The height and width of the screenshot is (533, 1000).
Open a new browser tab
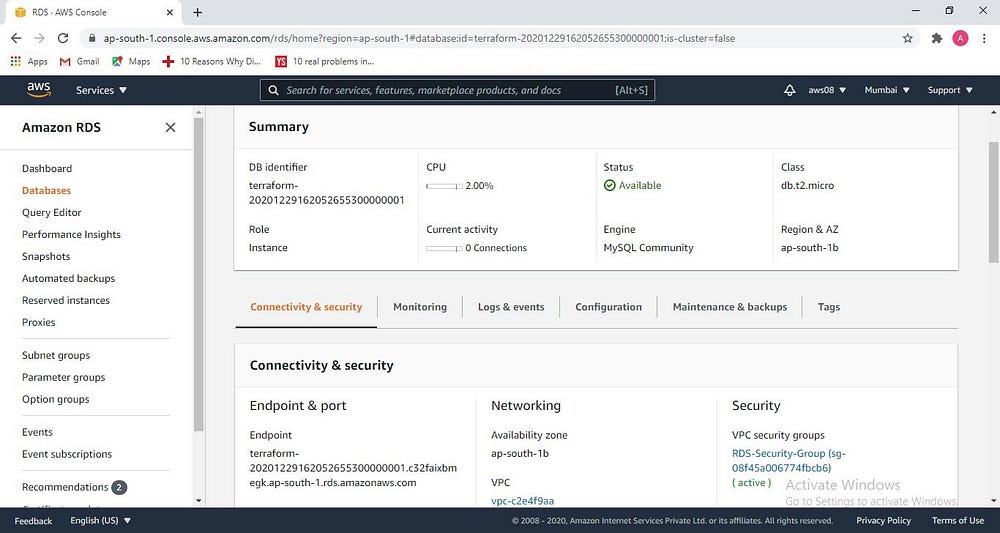coord(198,12)
